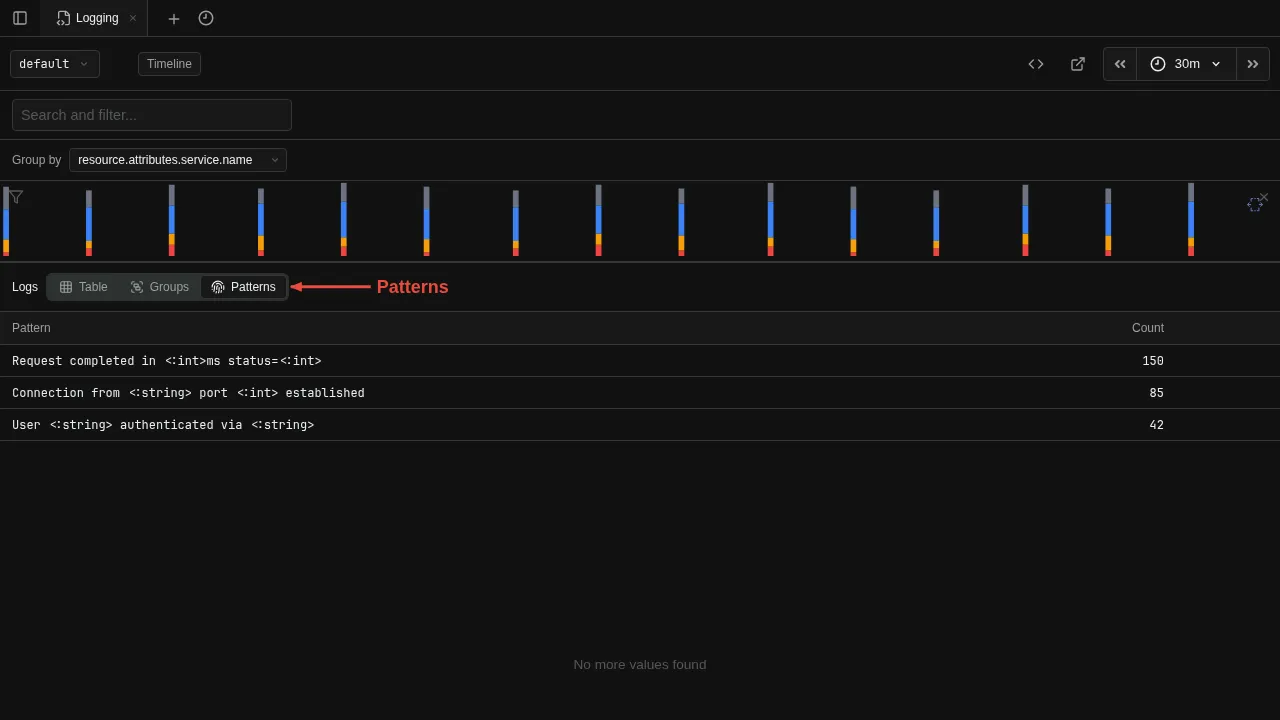Expand the 30m time range picker
This screenshot has height=720, width=1280.
tap(1186, 64)
